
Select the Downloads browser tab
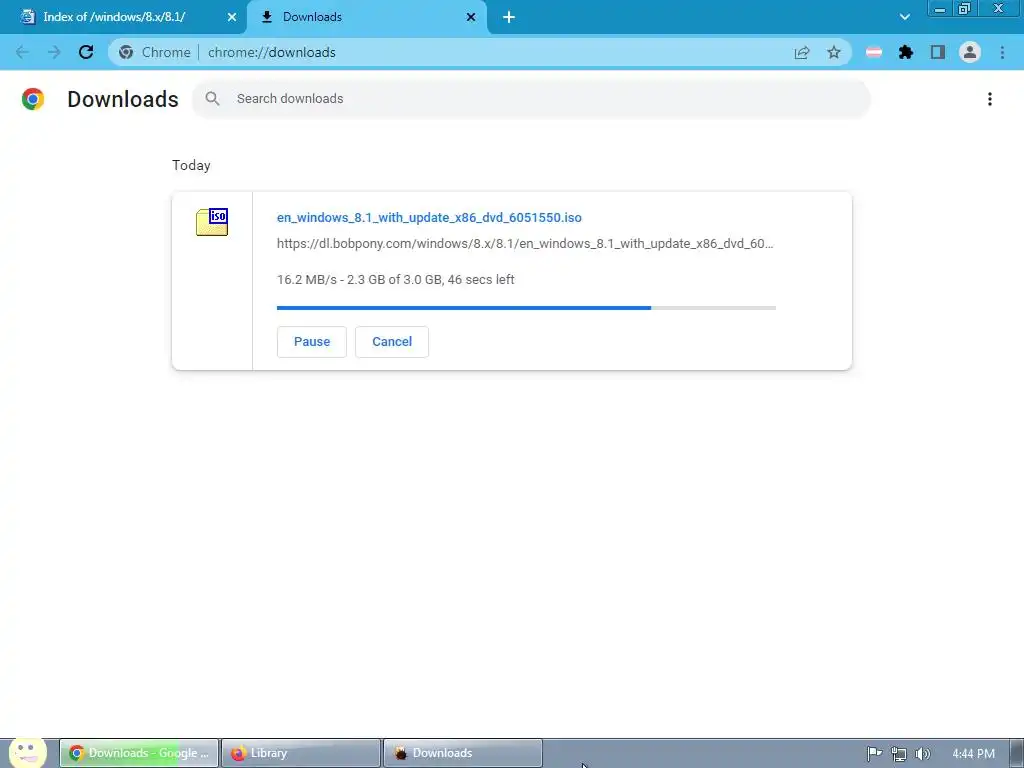click(367, 17)
